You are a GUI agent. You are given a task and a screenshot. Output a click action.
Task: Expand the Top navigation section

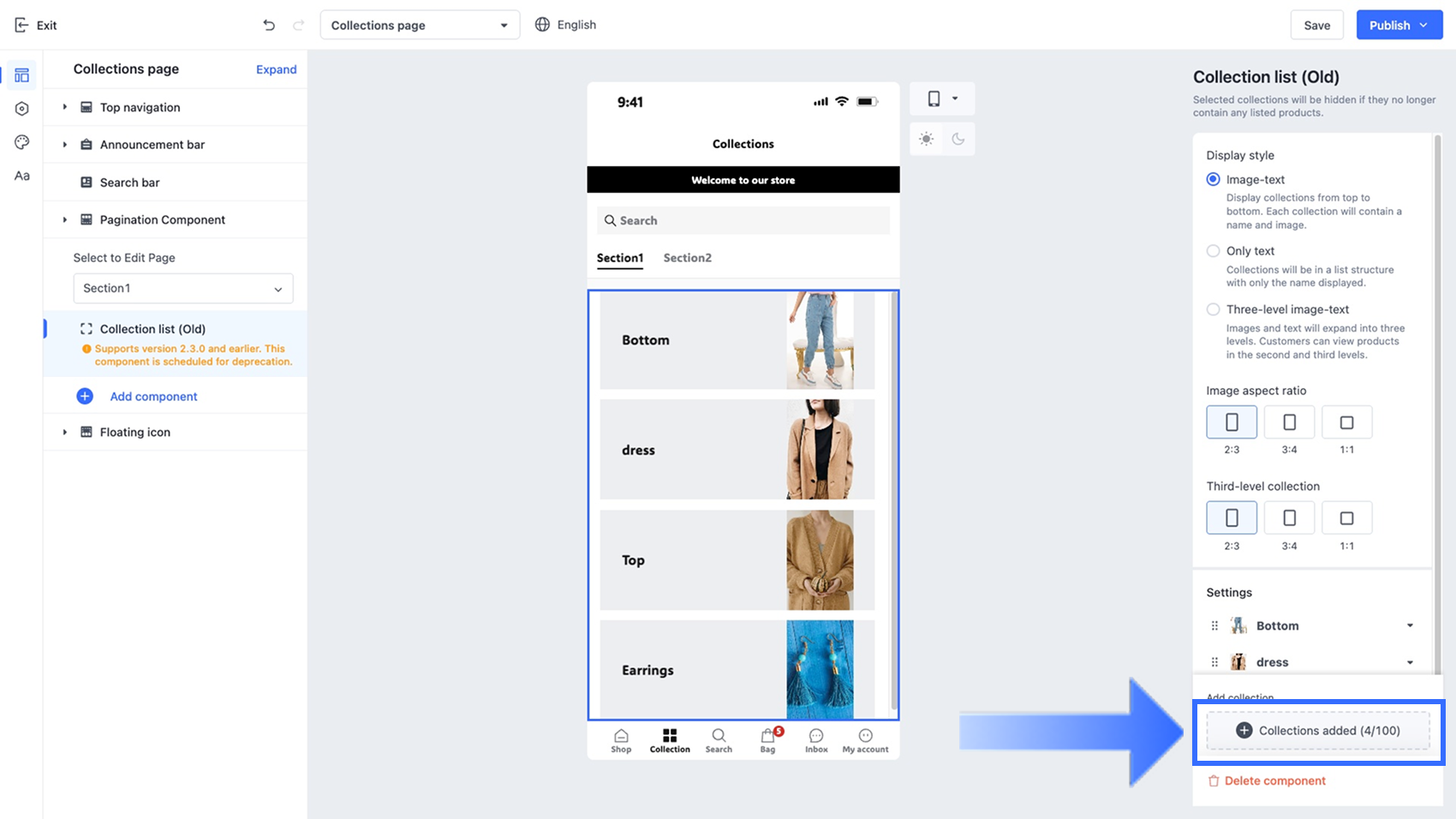64,107
